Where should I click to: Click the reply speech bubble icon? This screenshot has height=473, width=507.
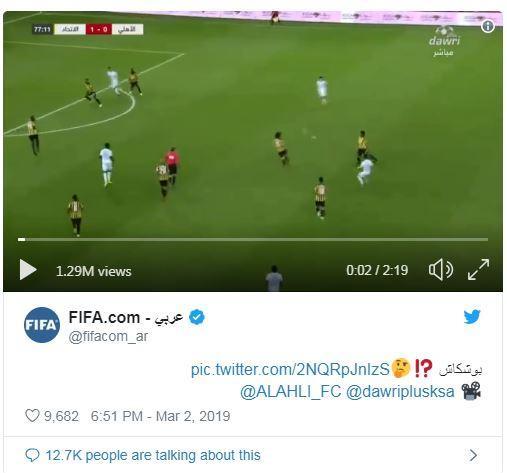32,455
